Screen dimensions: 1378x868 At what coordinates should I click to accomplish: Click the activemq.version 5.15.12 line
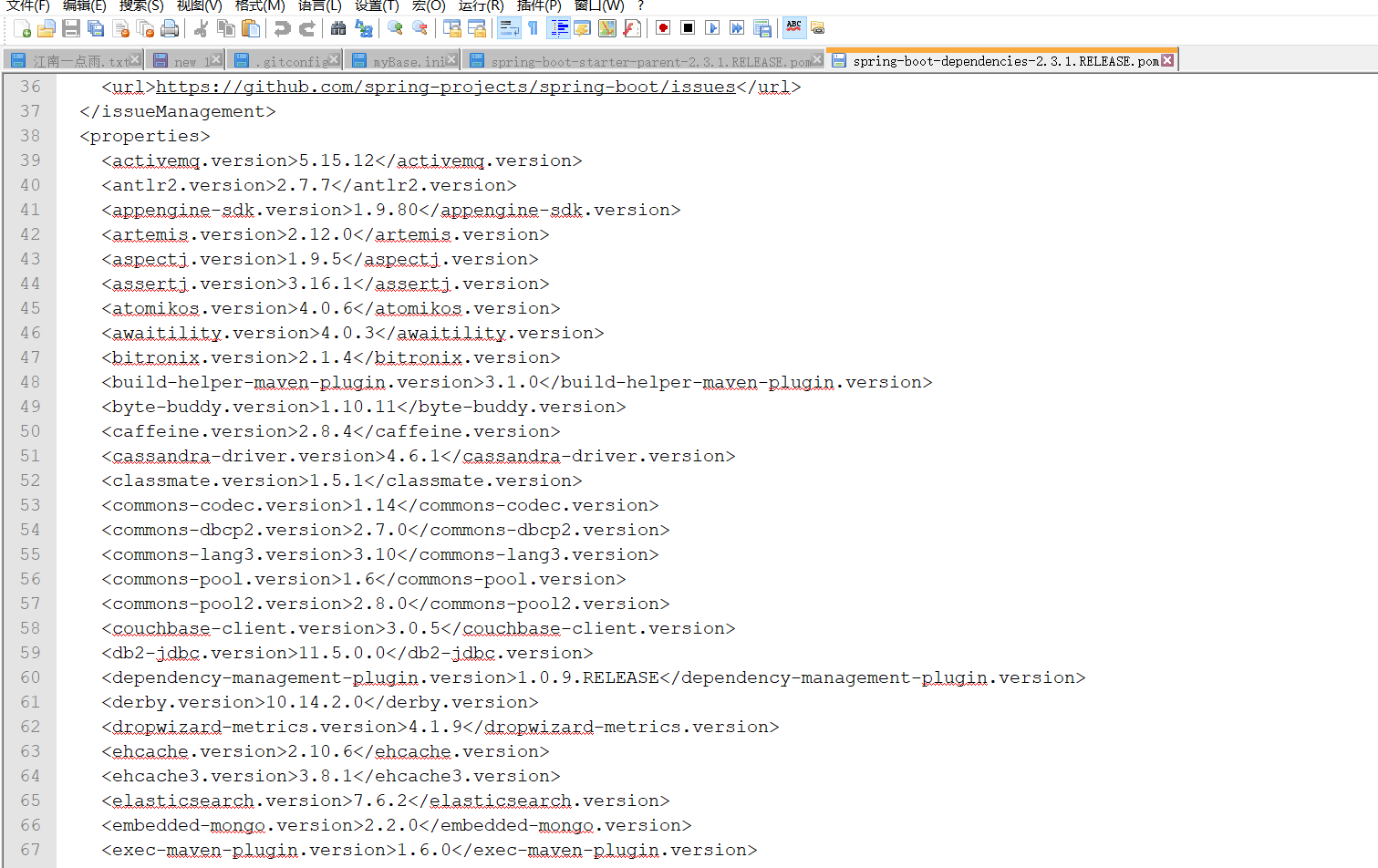pyautogui.click(x=342, y=160)
